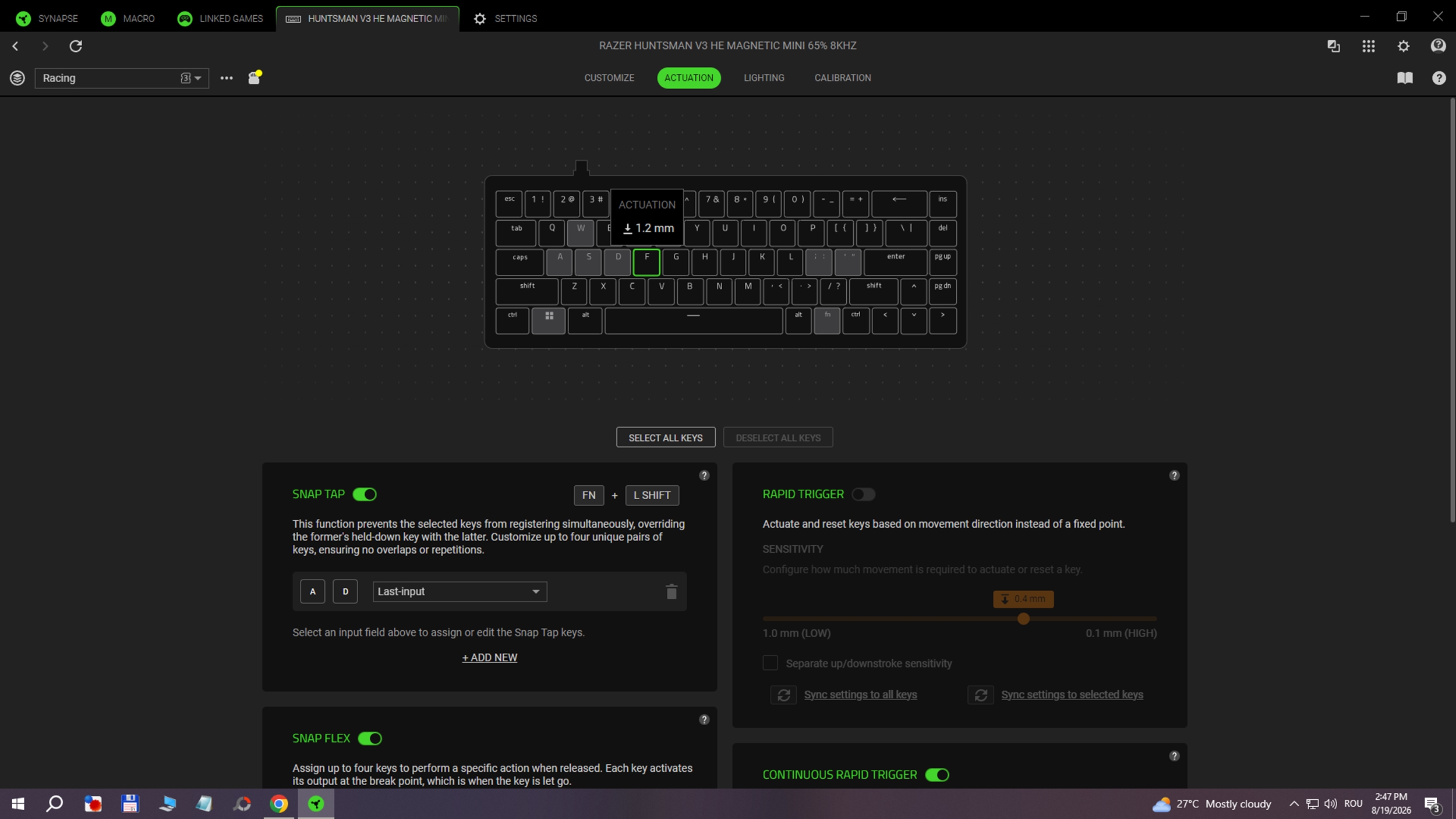1456x819 pixels.
Task: Click the + ADD NEW link
Action: [x=489, y=657]
